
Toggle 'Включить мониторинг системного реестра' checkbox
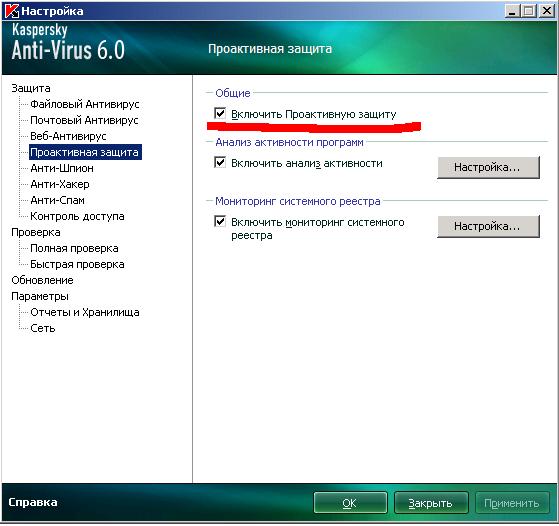coord(220,221)
